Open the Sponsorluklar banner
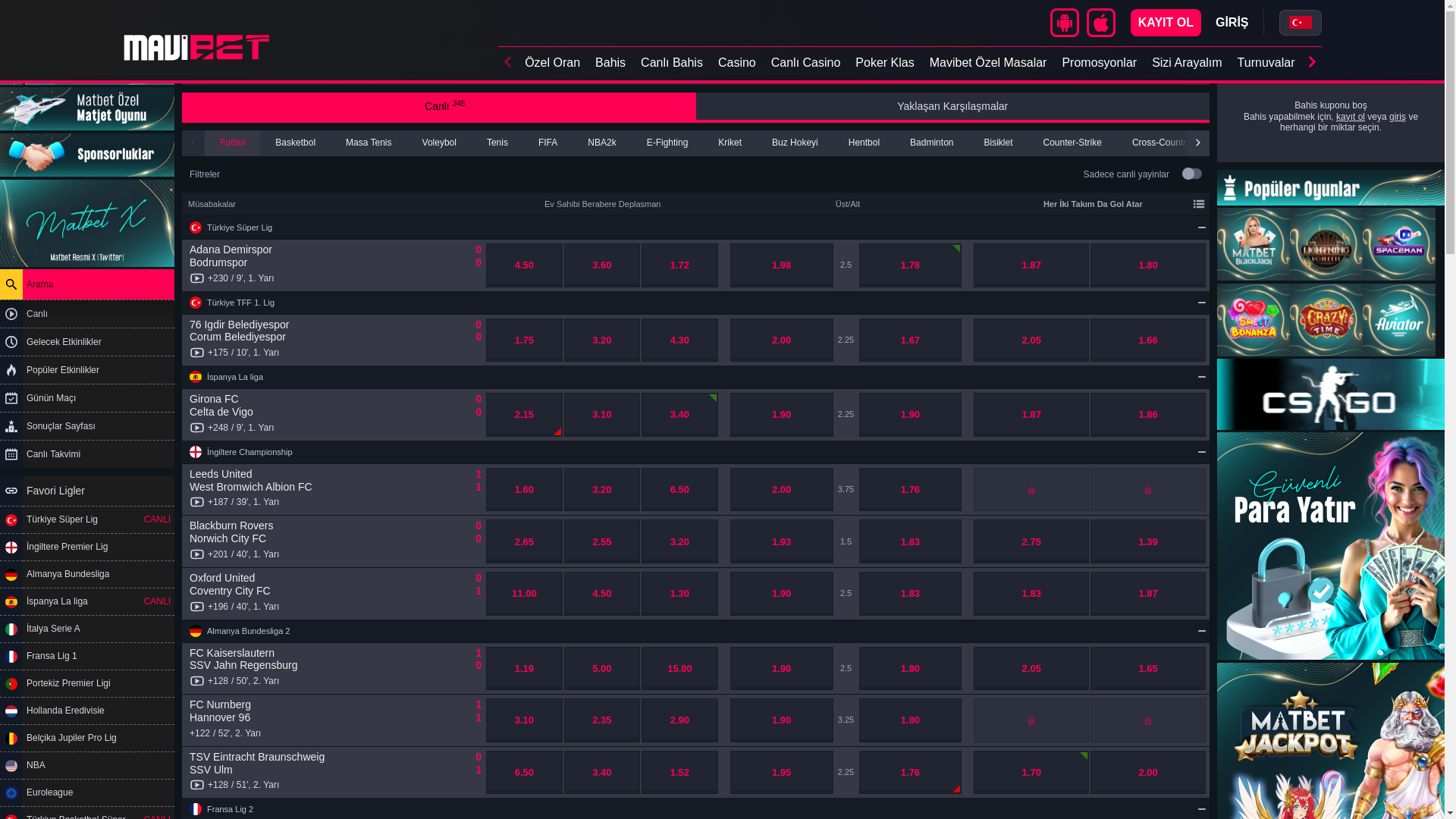 [87, 155]
